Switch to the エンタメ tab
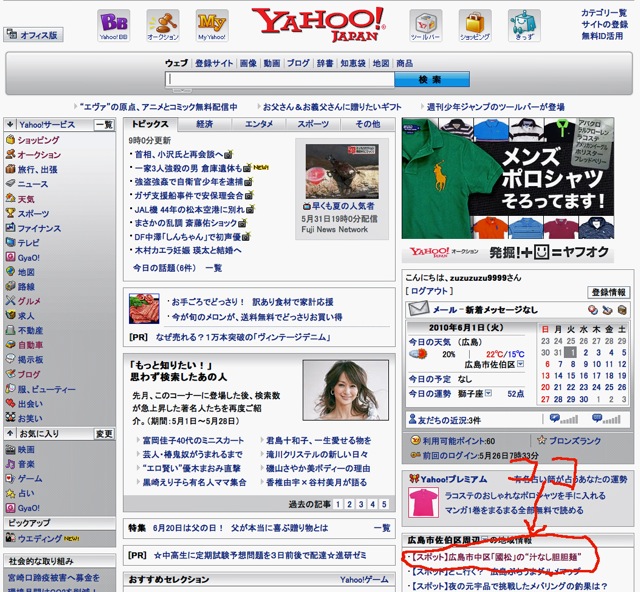The height and width of the screenshot is (592, 640). [x=259, y=124]
